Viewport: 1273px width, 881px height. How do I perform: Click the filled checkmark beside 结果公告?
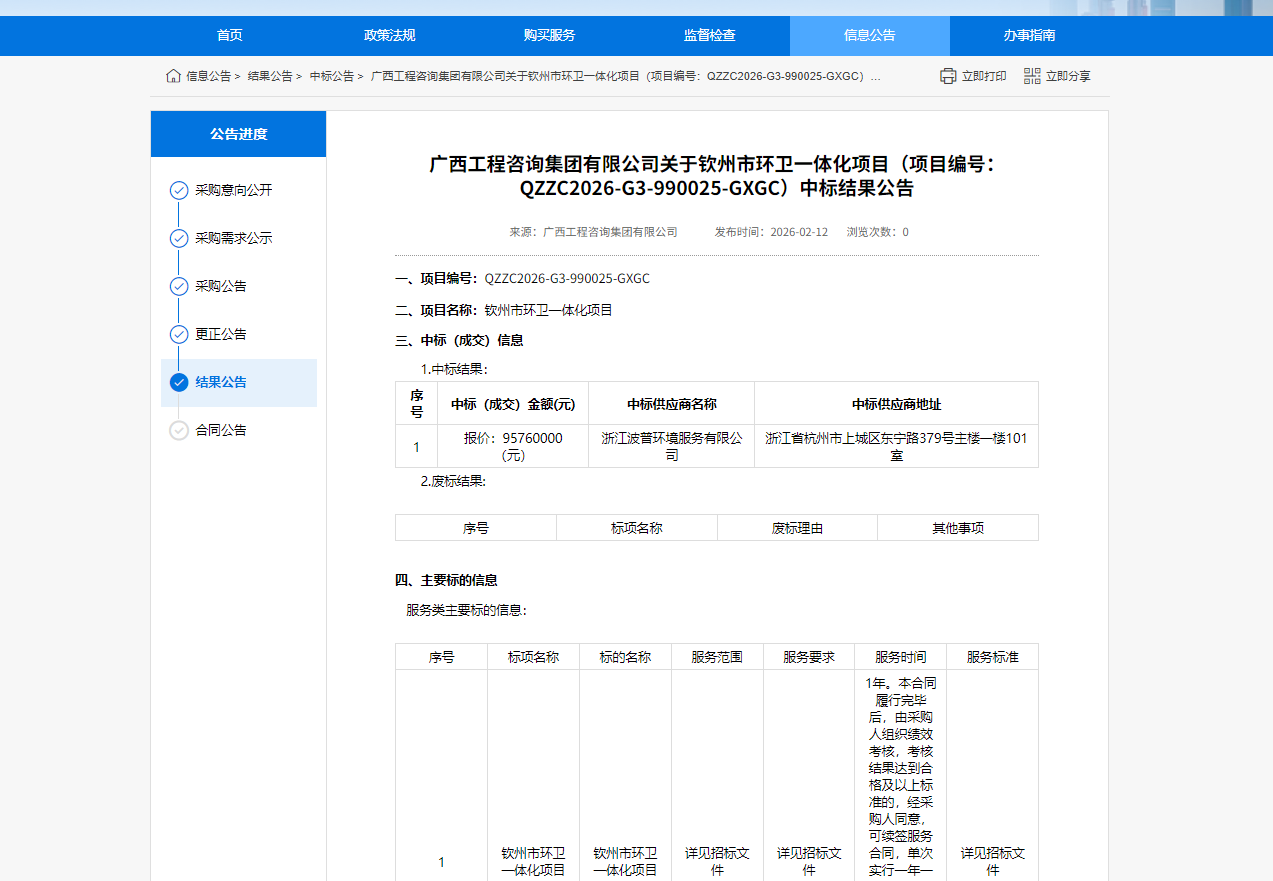[179, 382]
